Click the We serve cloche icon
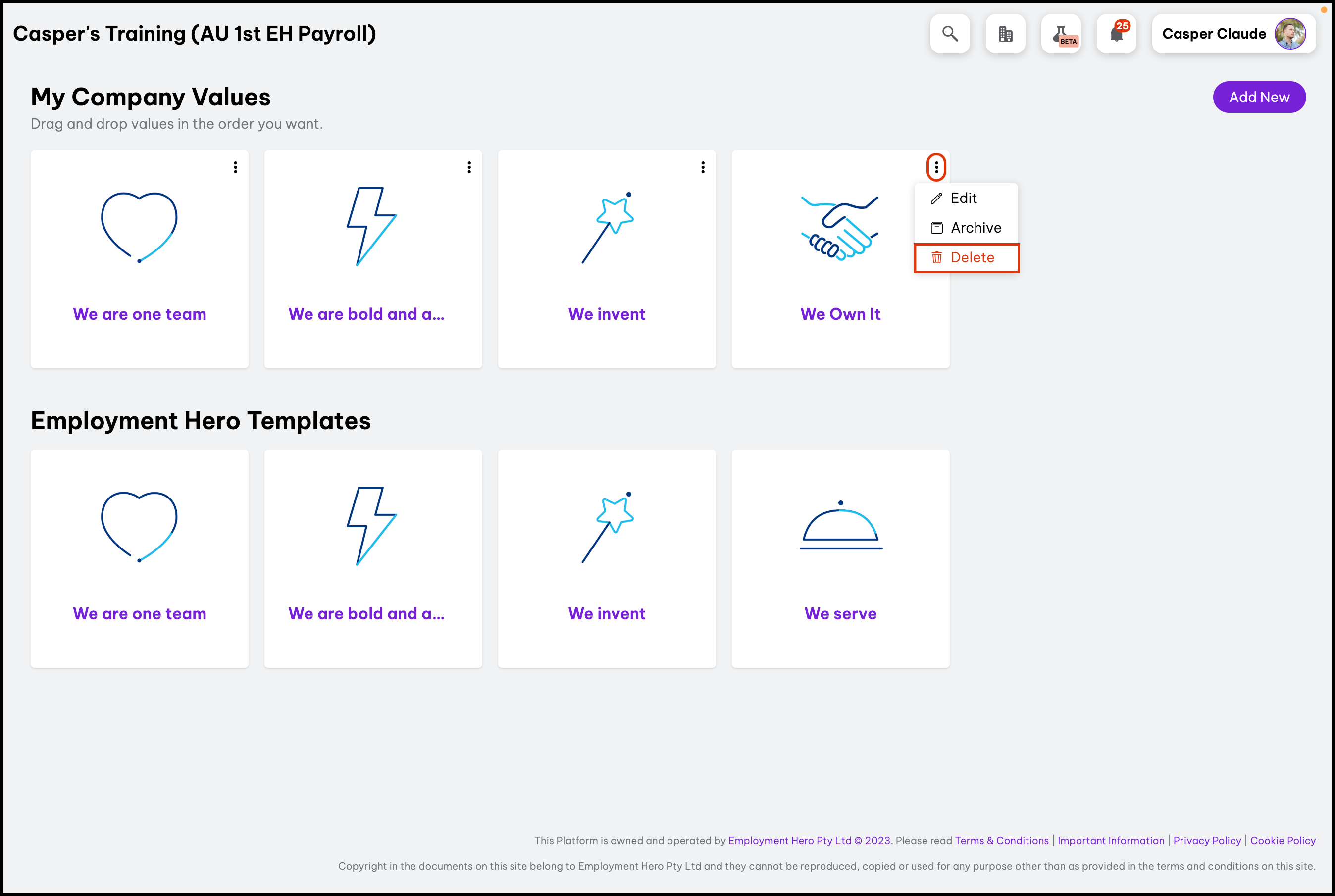This screenshot has height=896, width=1335. pos(840,526)
